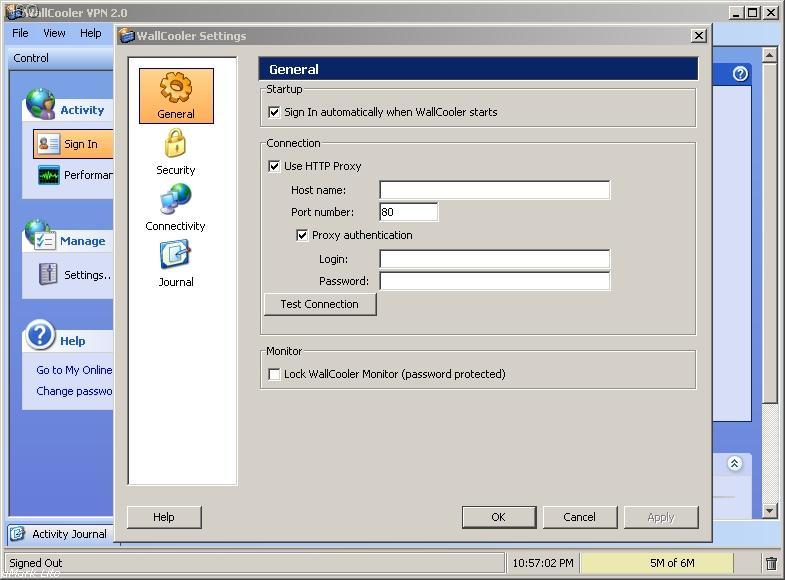Click the Help button in Settings dialog

pos(164,517)
